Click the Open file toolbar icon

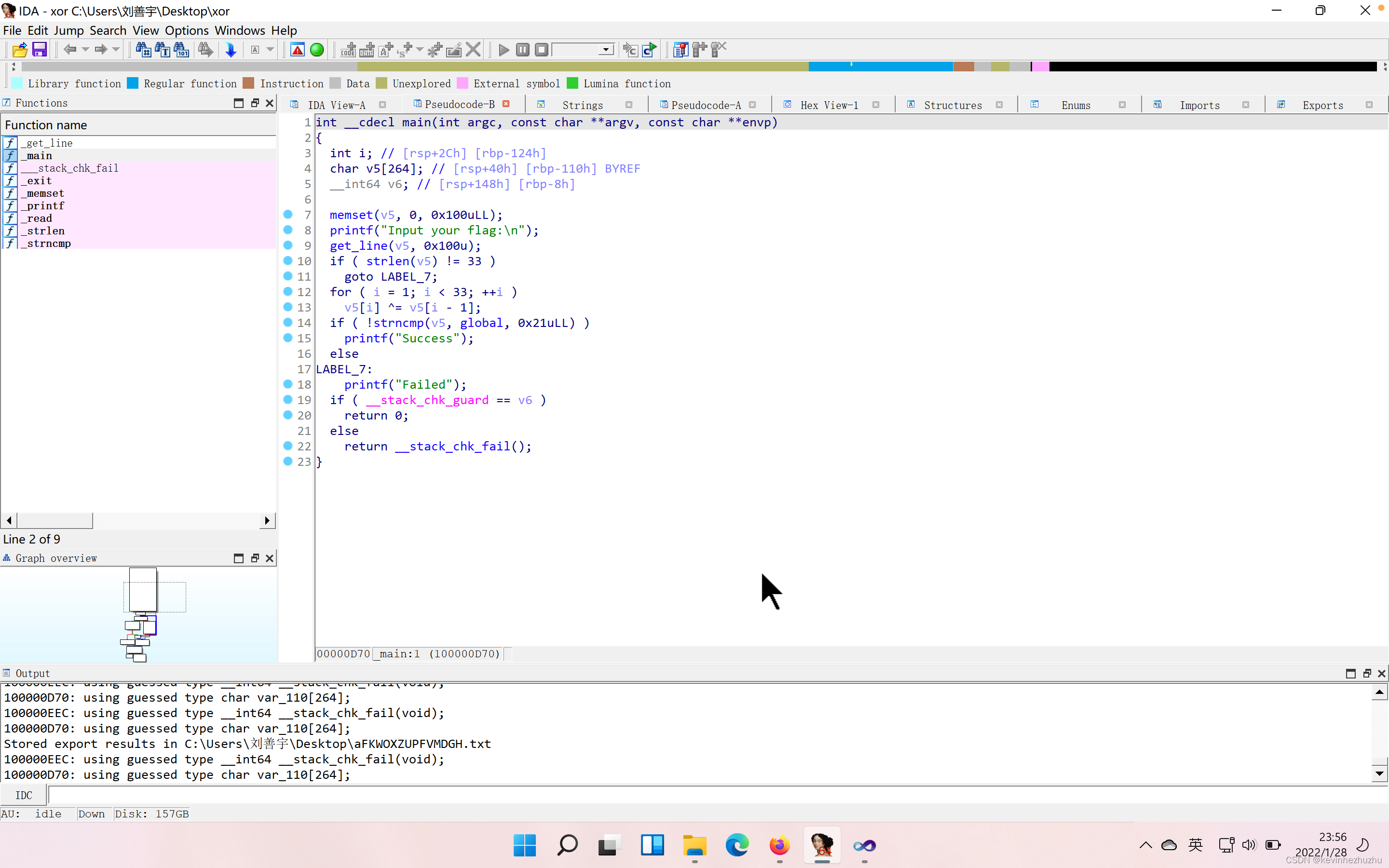tap(19, 50)
